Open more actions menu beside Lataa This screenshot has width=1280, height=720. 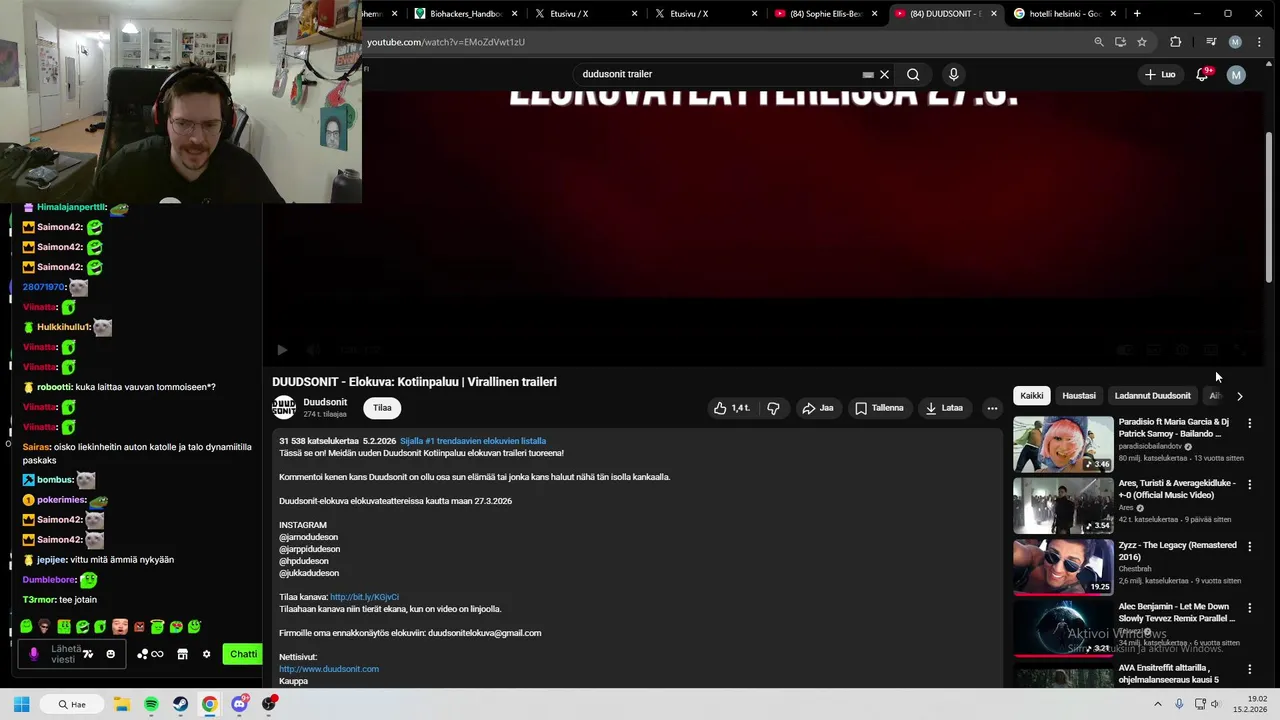click(x=992, y=408)
